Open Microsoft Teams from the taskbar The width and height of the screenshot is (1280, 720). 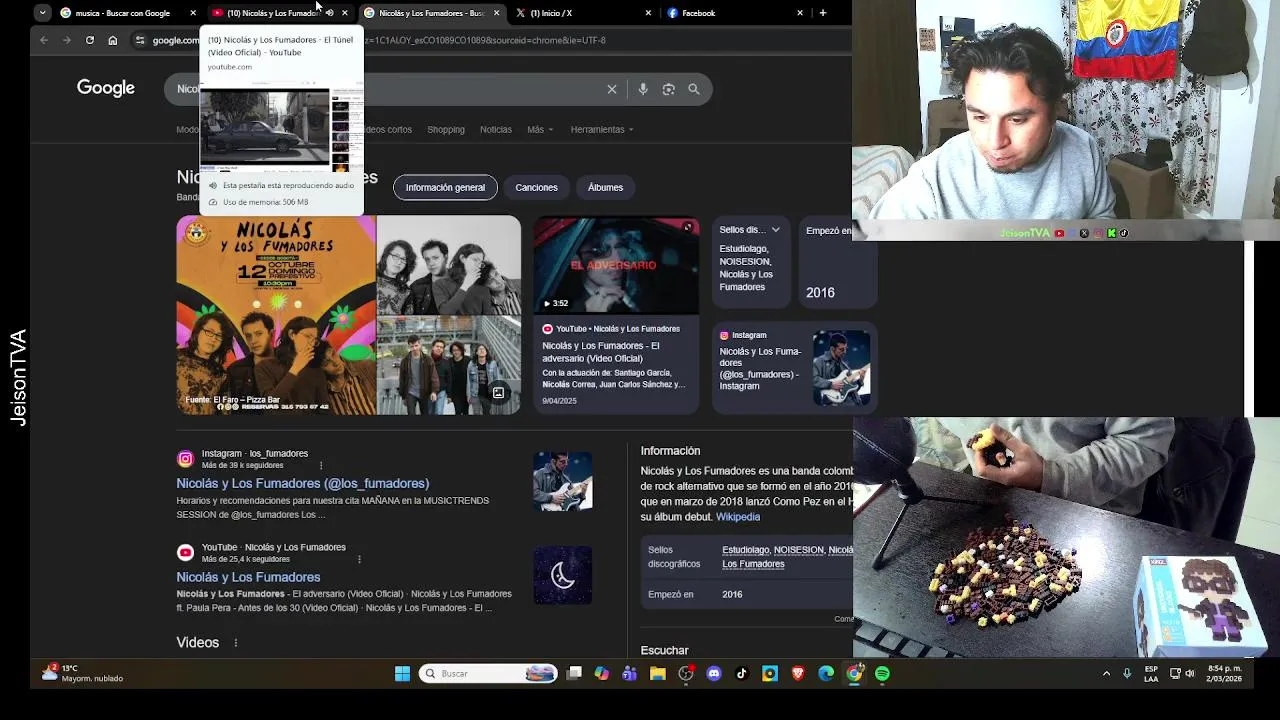click(630, 674)
